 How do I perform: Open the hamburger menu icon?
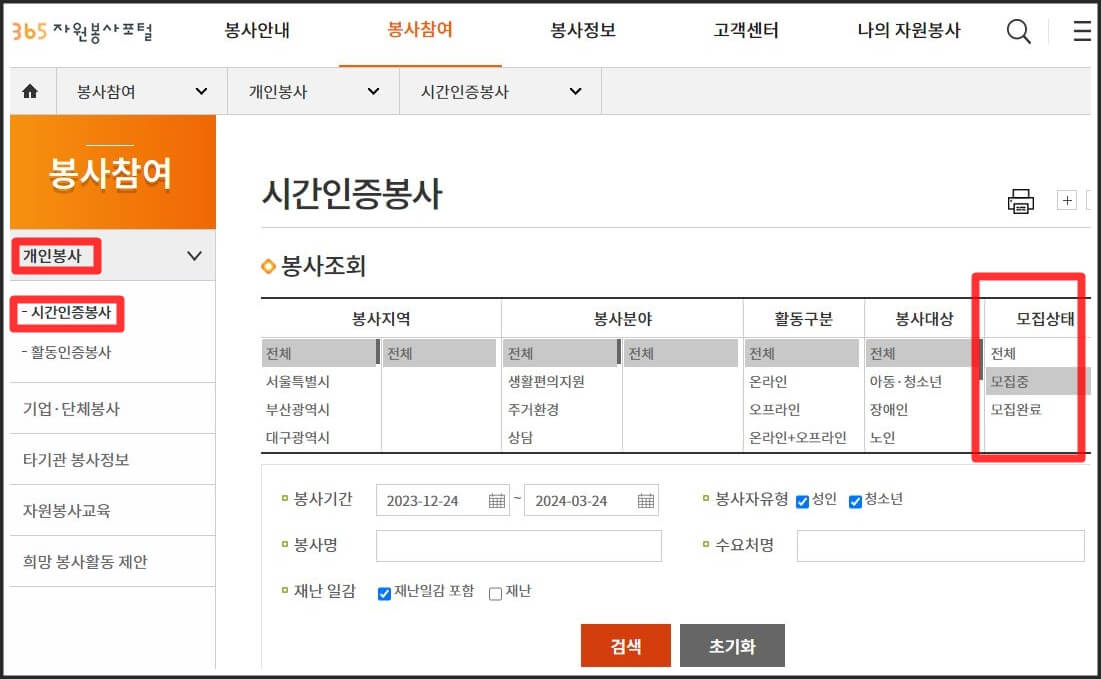click(1082, 31)
